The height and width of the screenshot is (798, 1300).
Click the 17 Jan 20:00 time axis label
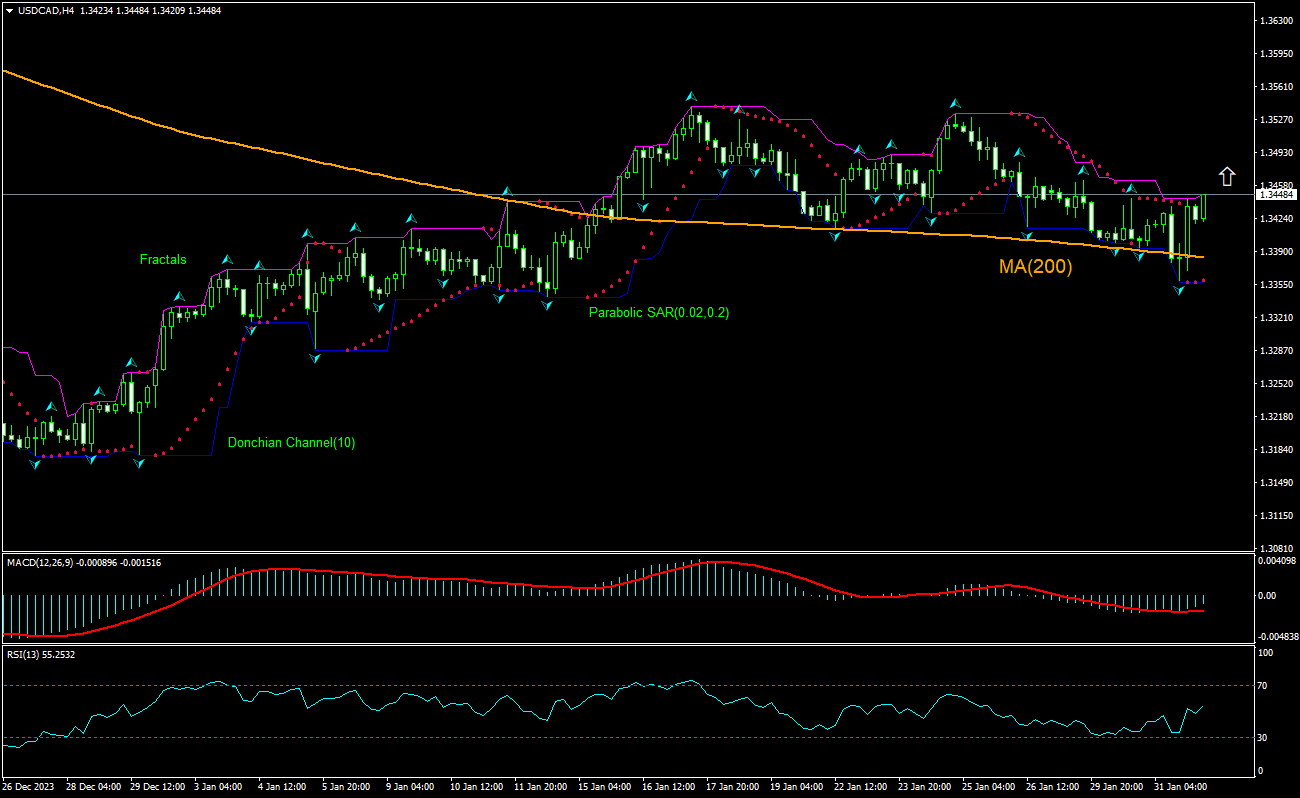[x=730, y=786]
